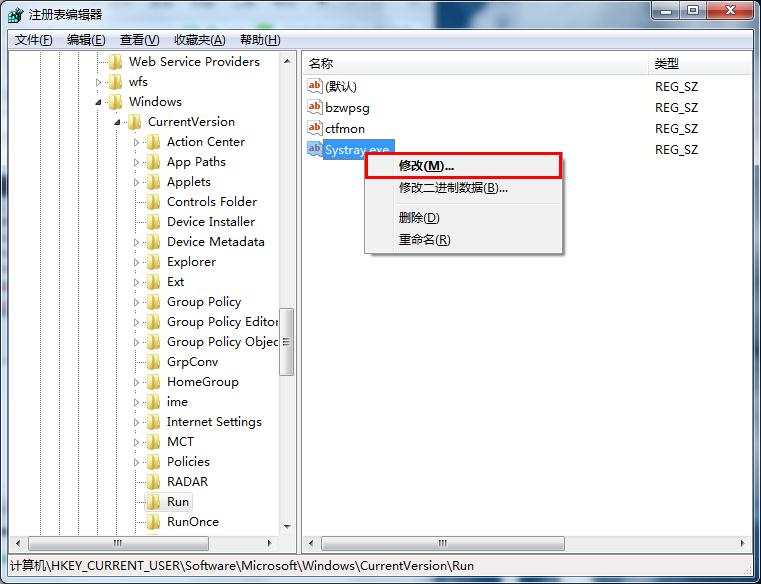Viewport: 761px width, 584px height.
Task: Select the Group Policy Objects key
Action: pos(222,342)
